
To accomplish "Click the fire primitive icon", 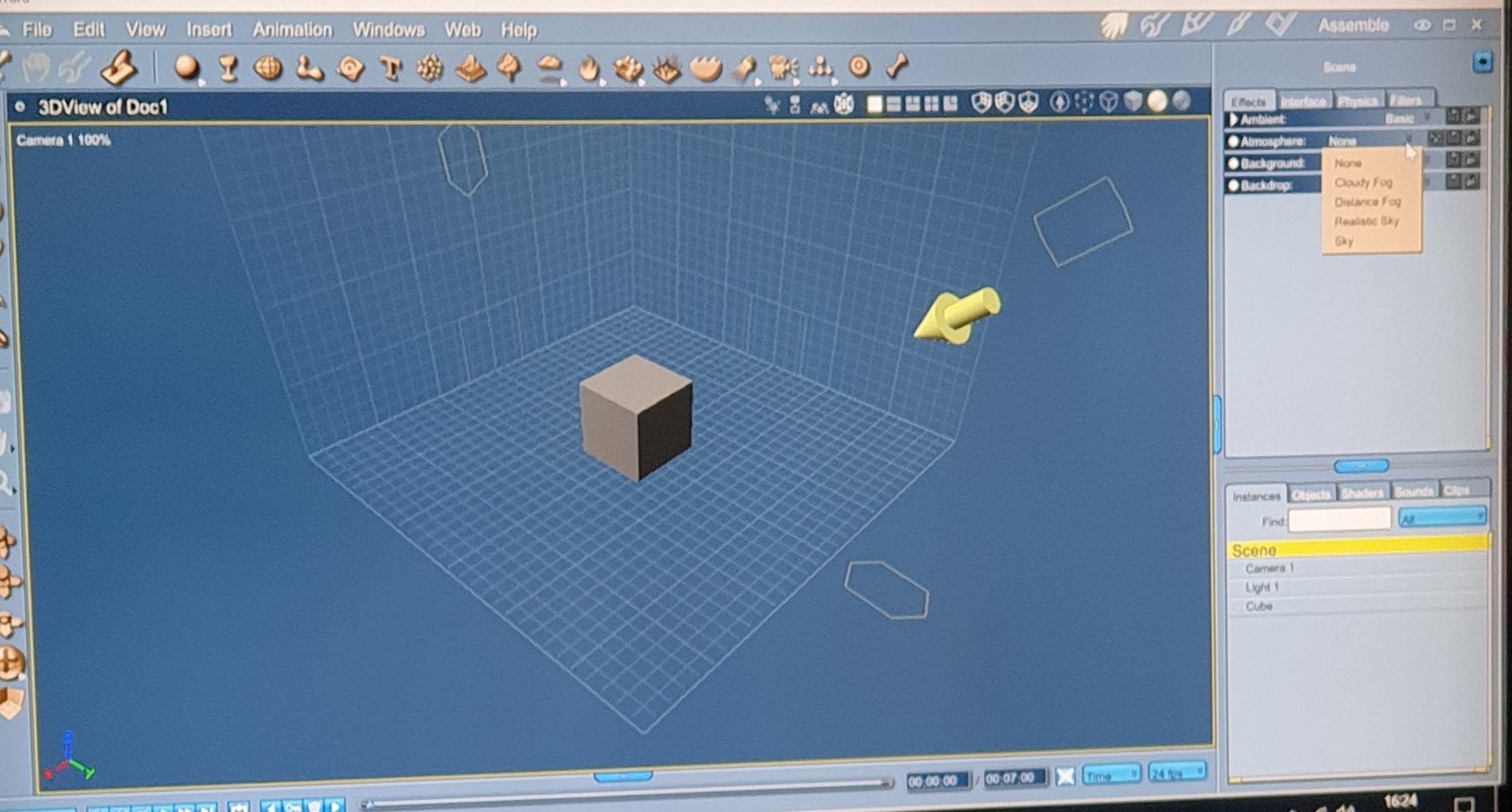I will (x=588, y=69).
